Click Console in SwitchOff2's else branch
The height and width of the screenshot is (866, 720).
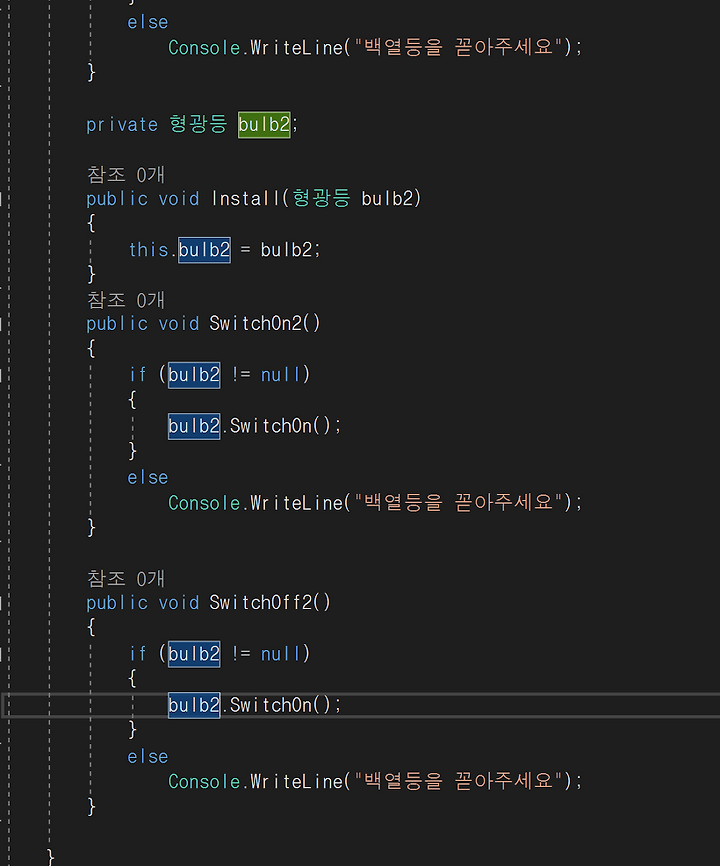204,781
